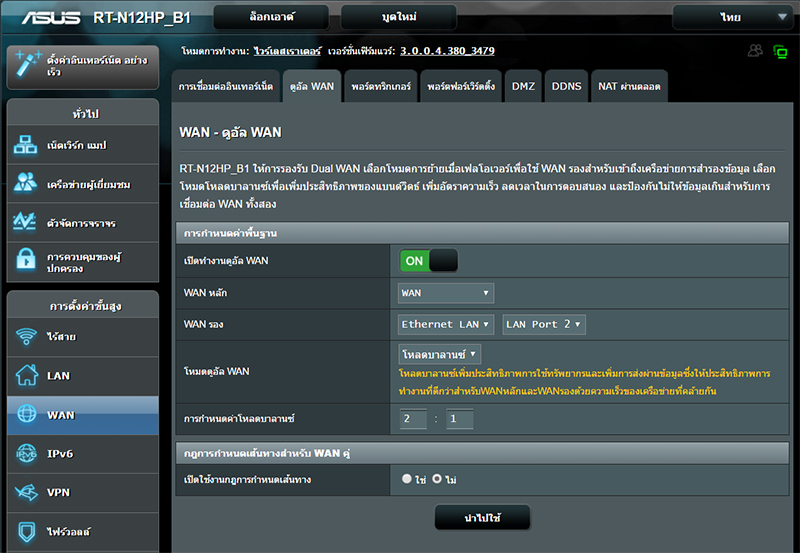Select the network map icon

coord(25,145)
